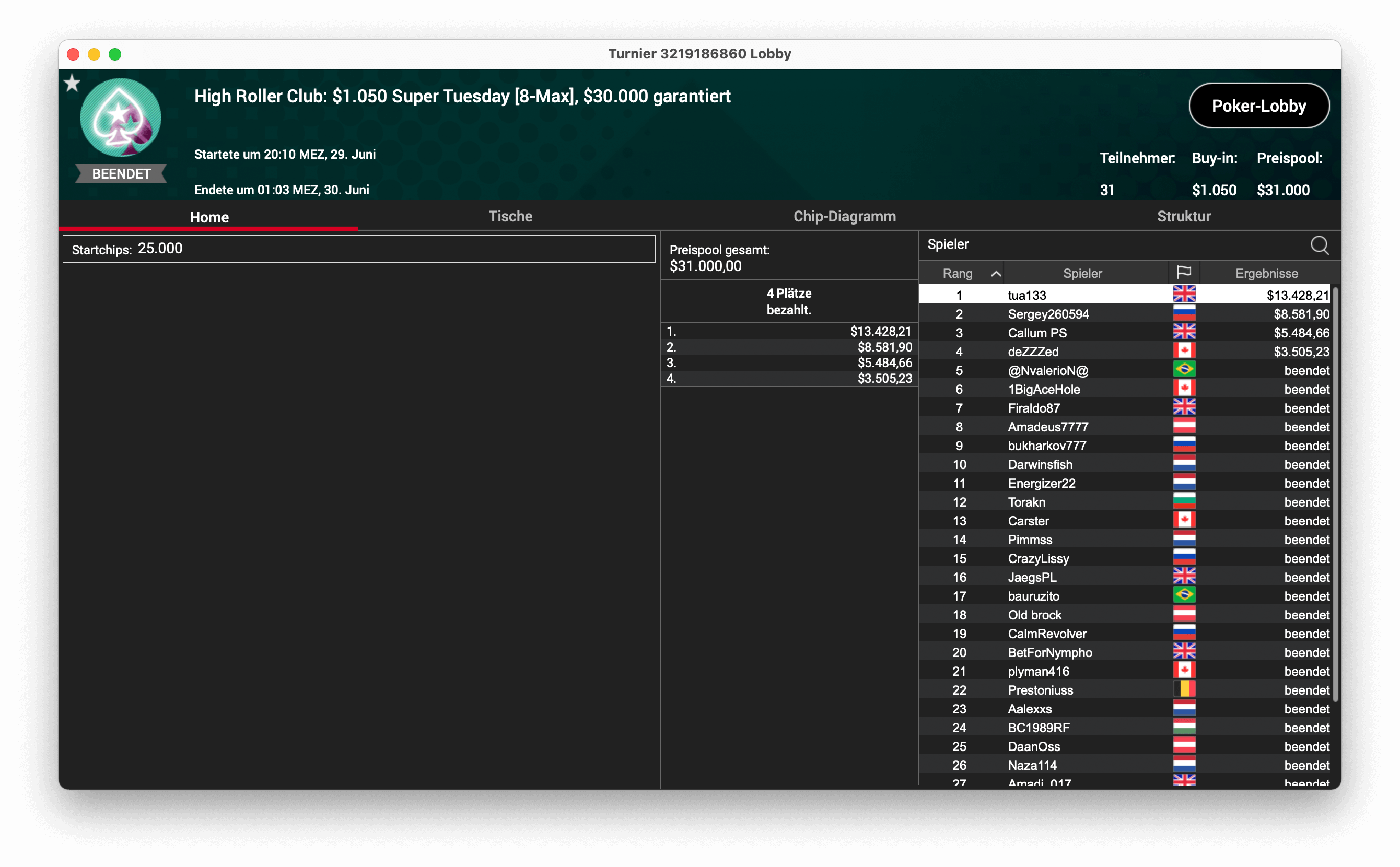Click the player list vertical scrollbar
Image resolution: width=1400 pixels, height=867 pixels.
pyautogui.click(x=1335, y=493)
